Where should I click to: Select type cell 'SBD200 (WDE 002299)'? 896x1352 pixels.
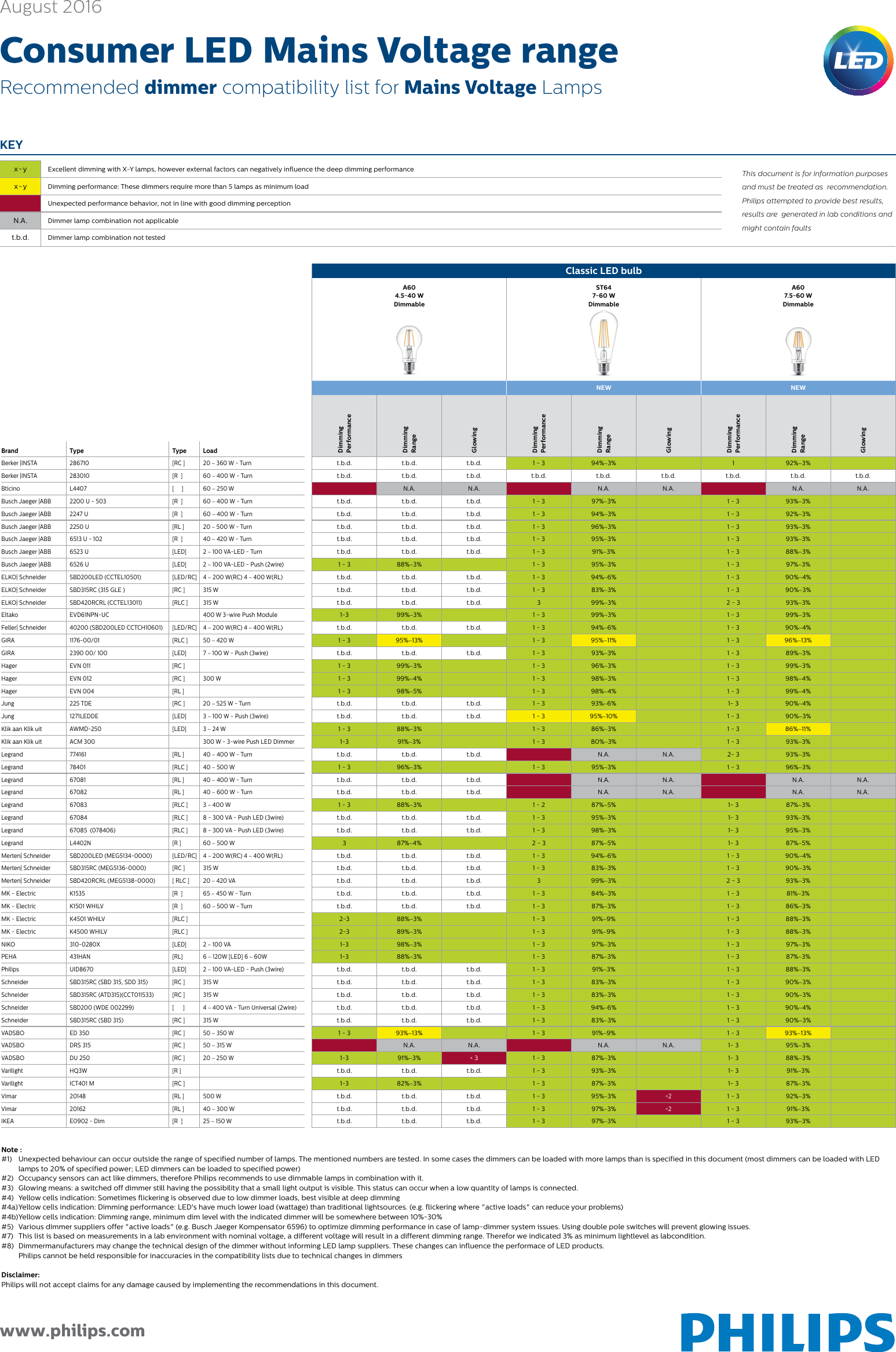coord(101,1007)
